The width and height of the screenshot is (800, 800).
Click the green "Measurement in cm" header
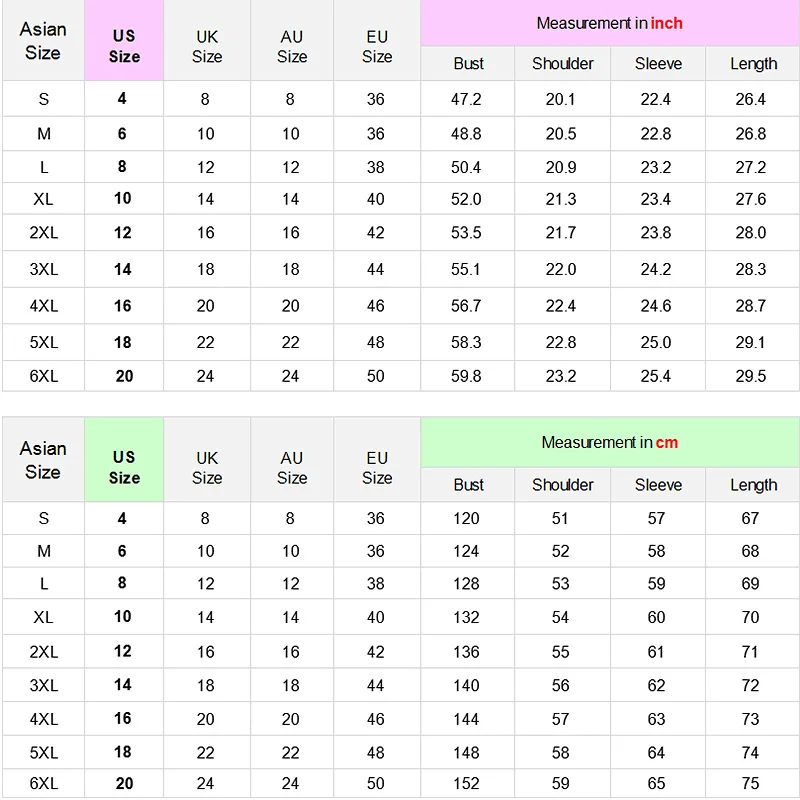(609, 442)
